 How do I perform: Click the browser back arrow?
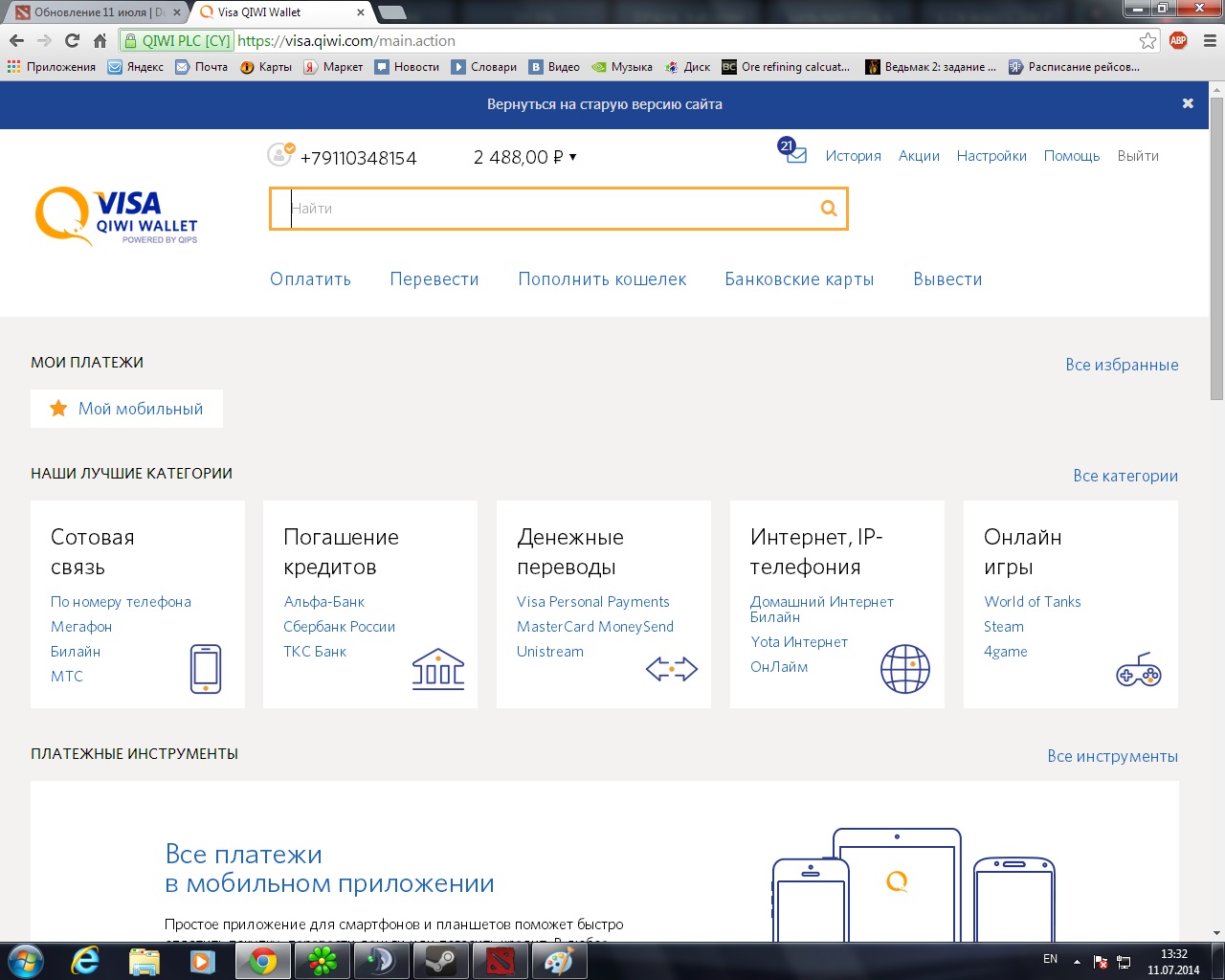[x=16, y=40]
